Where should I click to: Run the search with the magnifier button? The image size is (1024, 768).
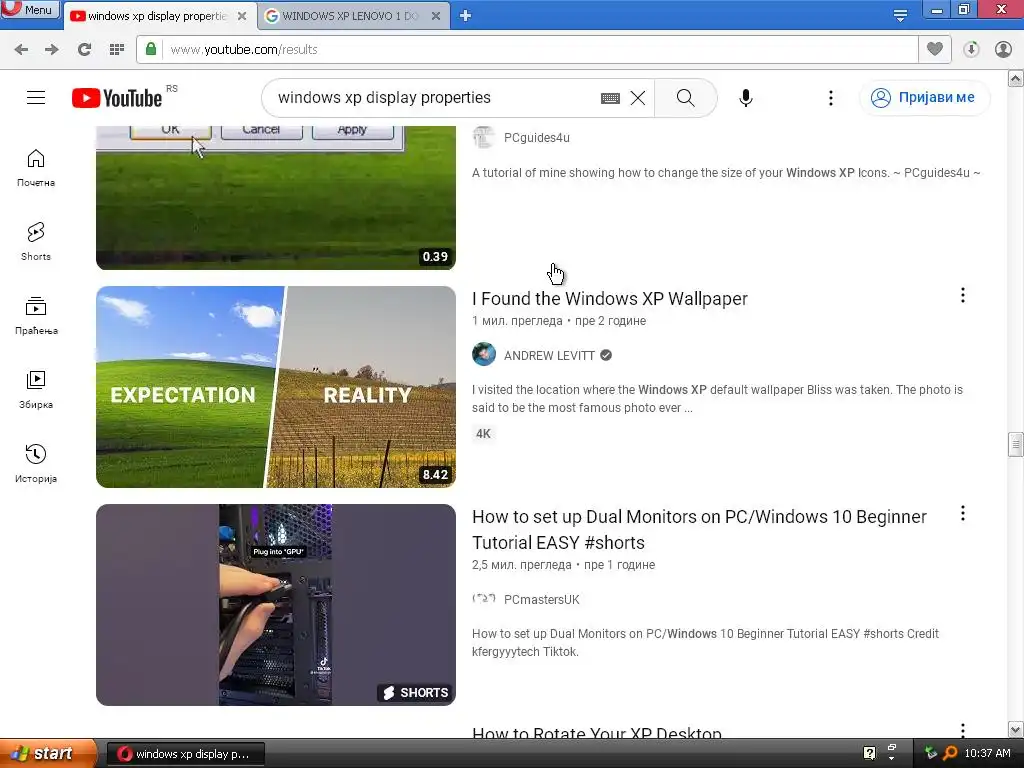(x=686, y=98)
